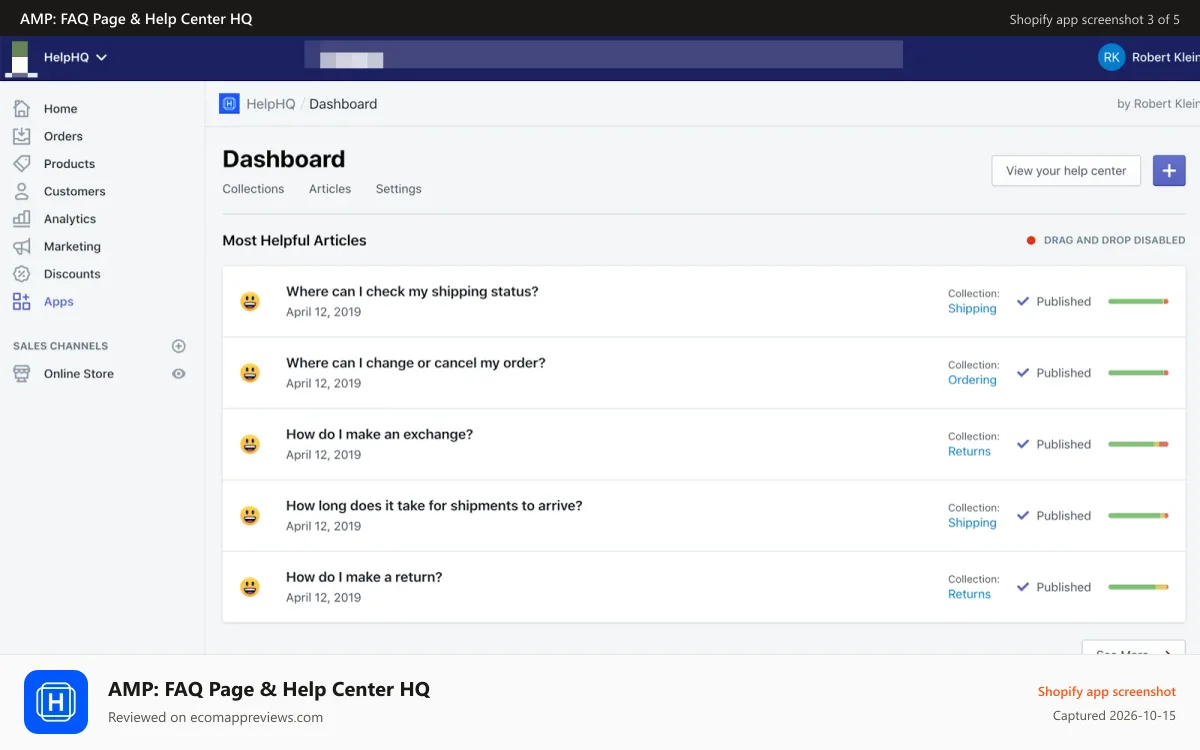Click the Orders inbox icon
The height and width of the screenshot is (750, 1200).
click(21, 136)
